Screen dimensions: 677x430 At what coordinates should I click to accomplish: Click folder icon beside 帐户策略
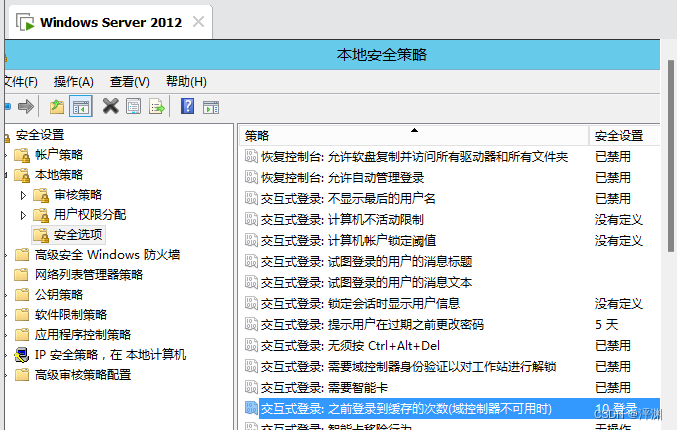[22, 155]
